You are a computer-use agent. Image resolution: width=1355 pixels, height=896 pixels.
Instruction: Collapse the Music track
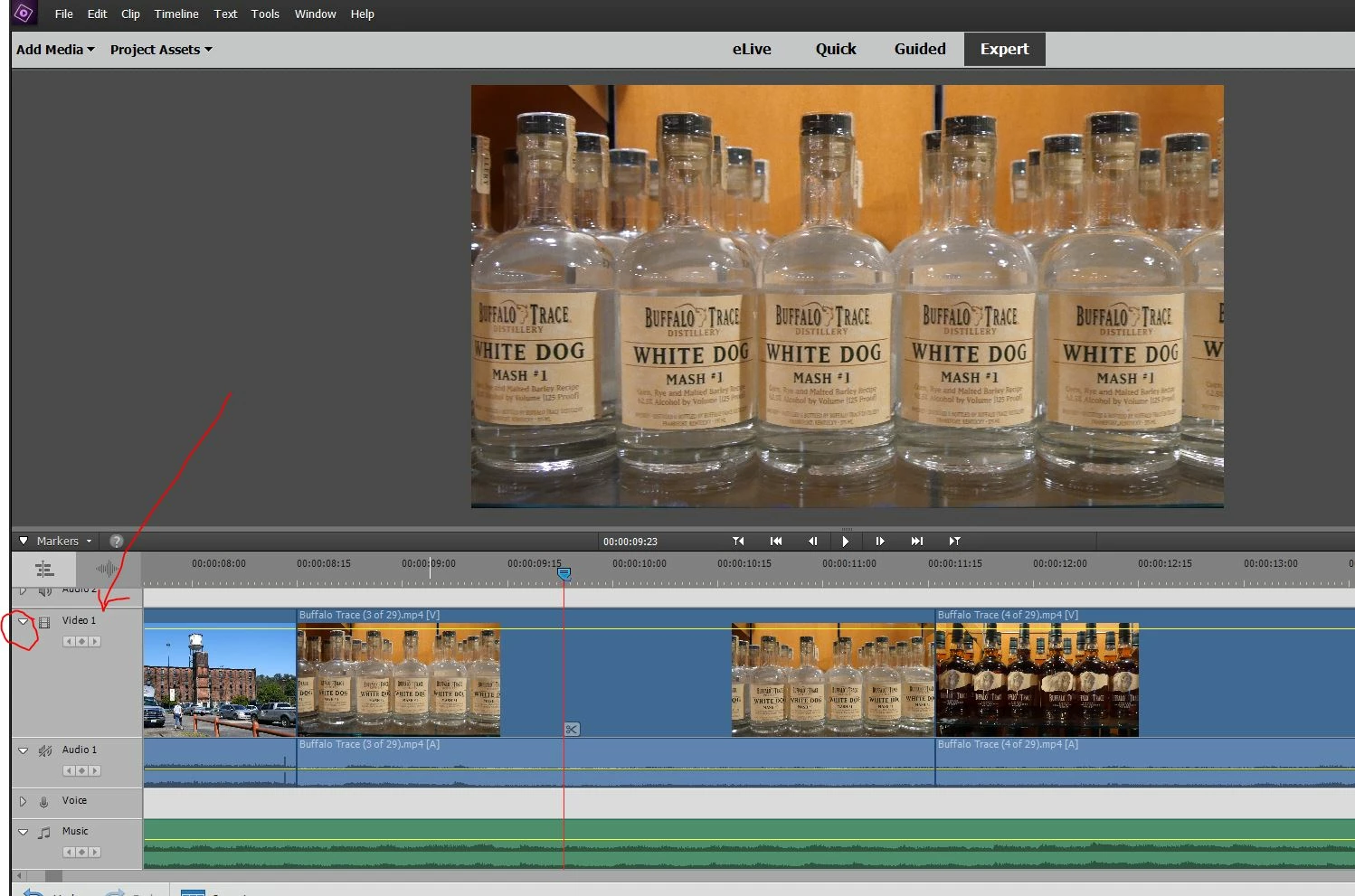click(x=24, y=832)
